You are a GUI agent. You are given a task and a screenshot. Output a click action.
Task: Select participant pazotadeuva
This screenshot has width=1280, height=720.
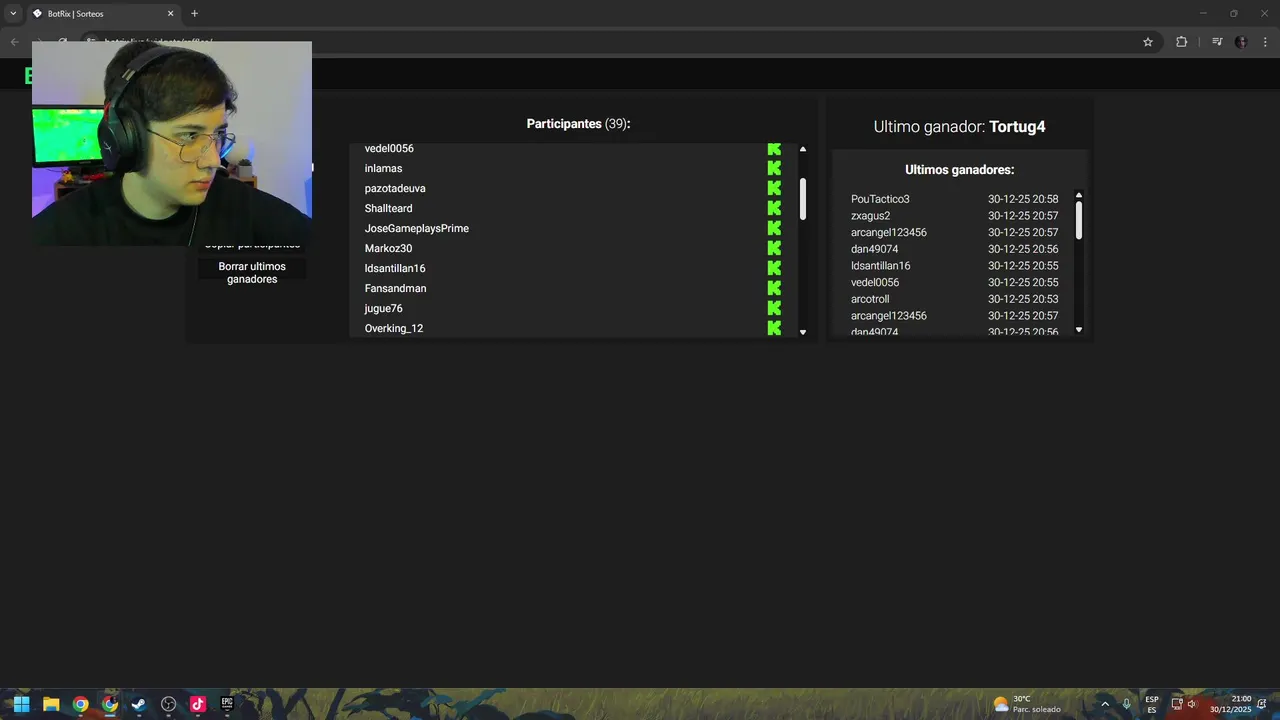point(395,188)
